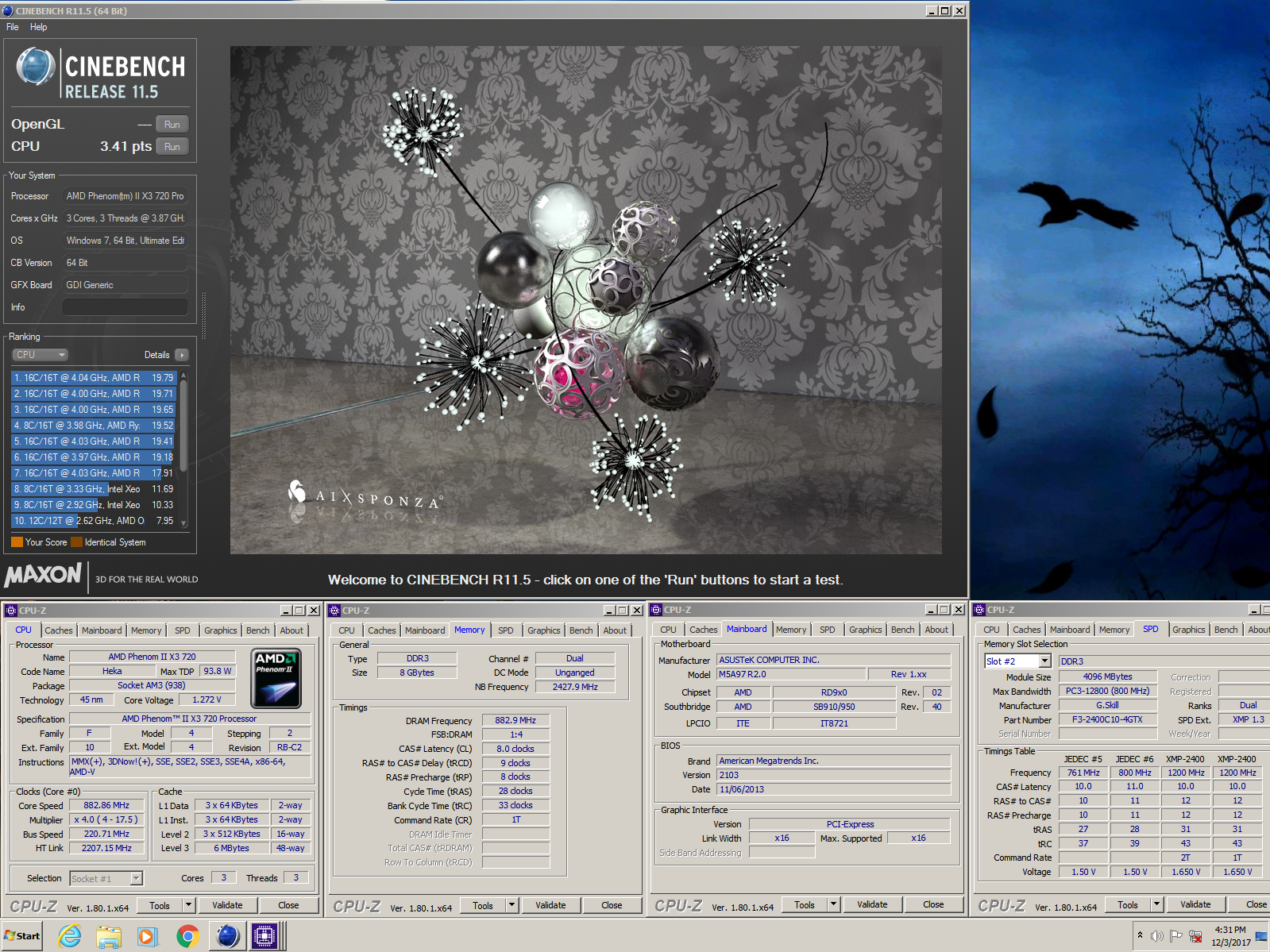Click the Mainboard CPU-Z window title icon
The height and width of the screenshot is (952, 1270).
(656, 610)
